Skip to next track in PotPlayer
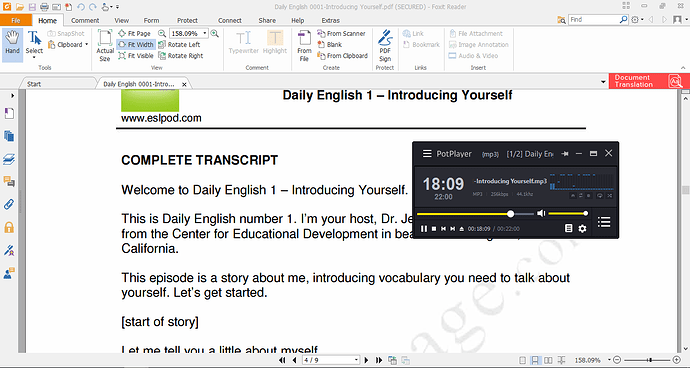This screenshot has width=690, height=368. click(x=452, y=229)
